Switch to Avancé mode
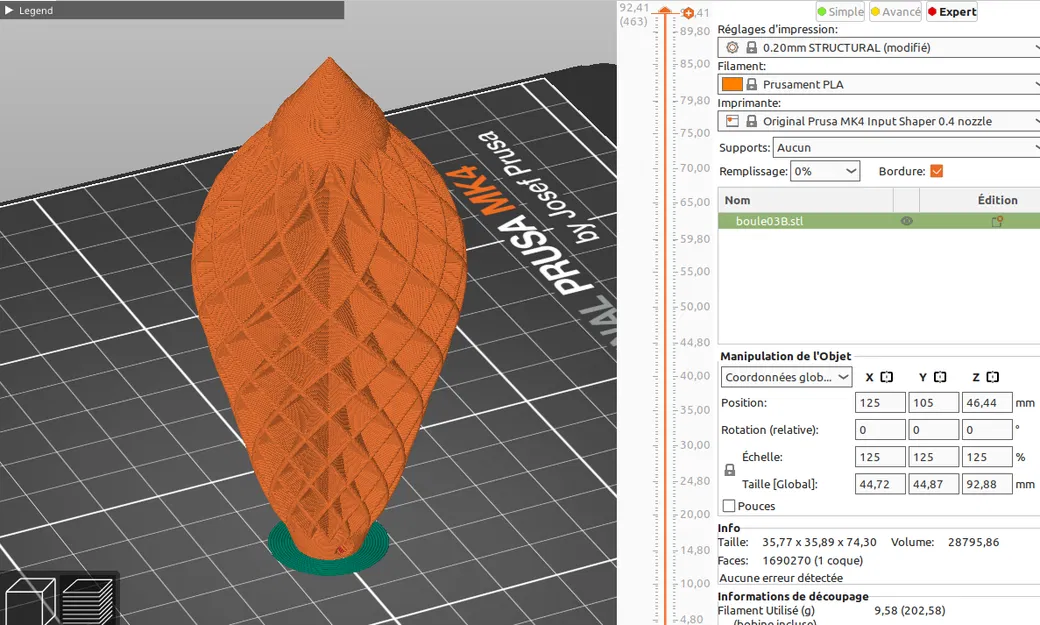 click(895, 11)
